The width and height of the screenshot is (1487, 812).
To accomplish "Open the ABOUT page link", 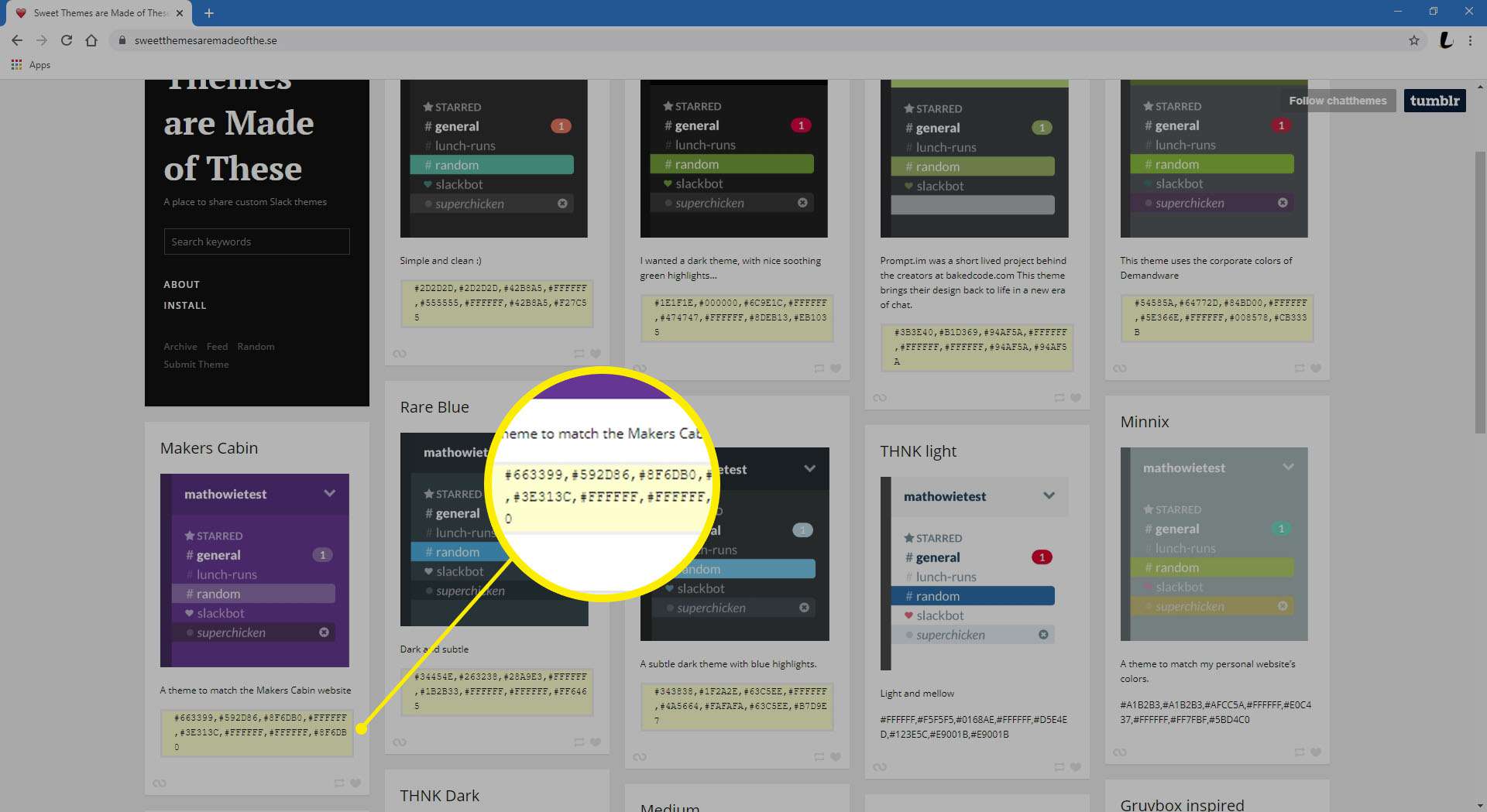I will 181,284.
